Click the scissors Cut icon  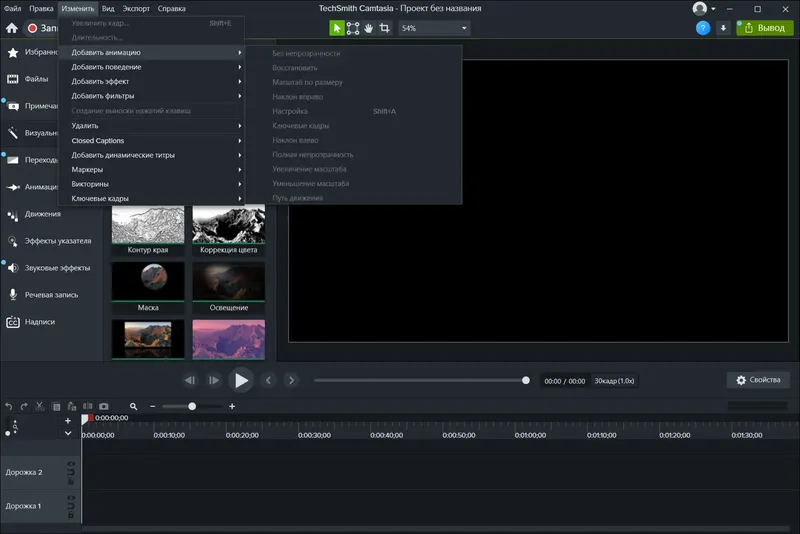point(40,406)
